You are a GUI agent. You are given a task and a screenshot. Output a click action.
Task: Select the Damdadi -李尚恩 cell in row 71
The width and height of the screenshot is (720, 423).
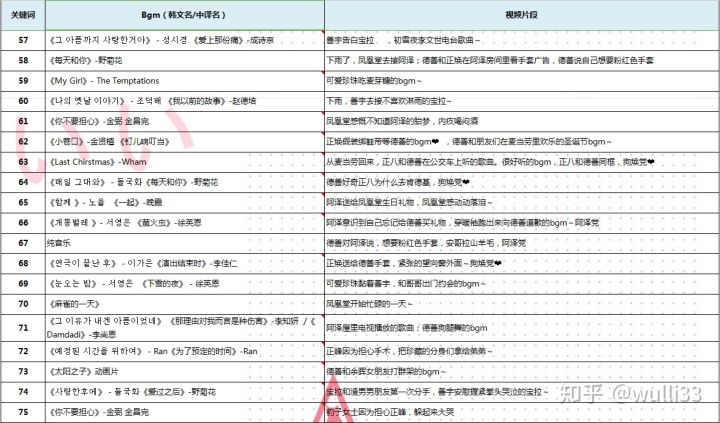(x=185, y=328)
